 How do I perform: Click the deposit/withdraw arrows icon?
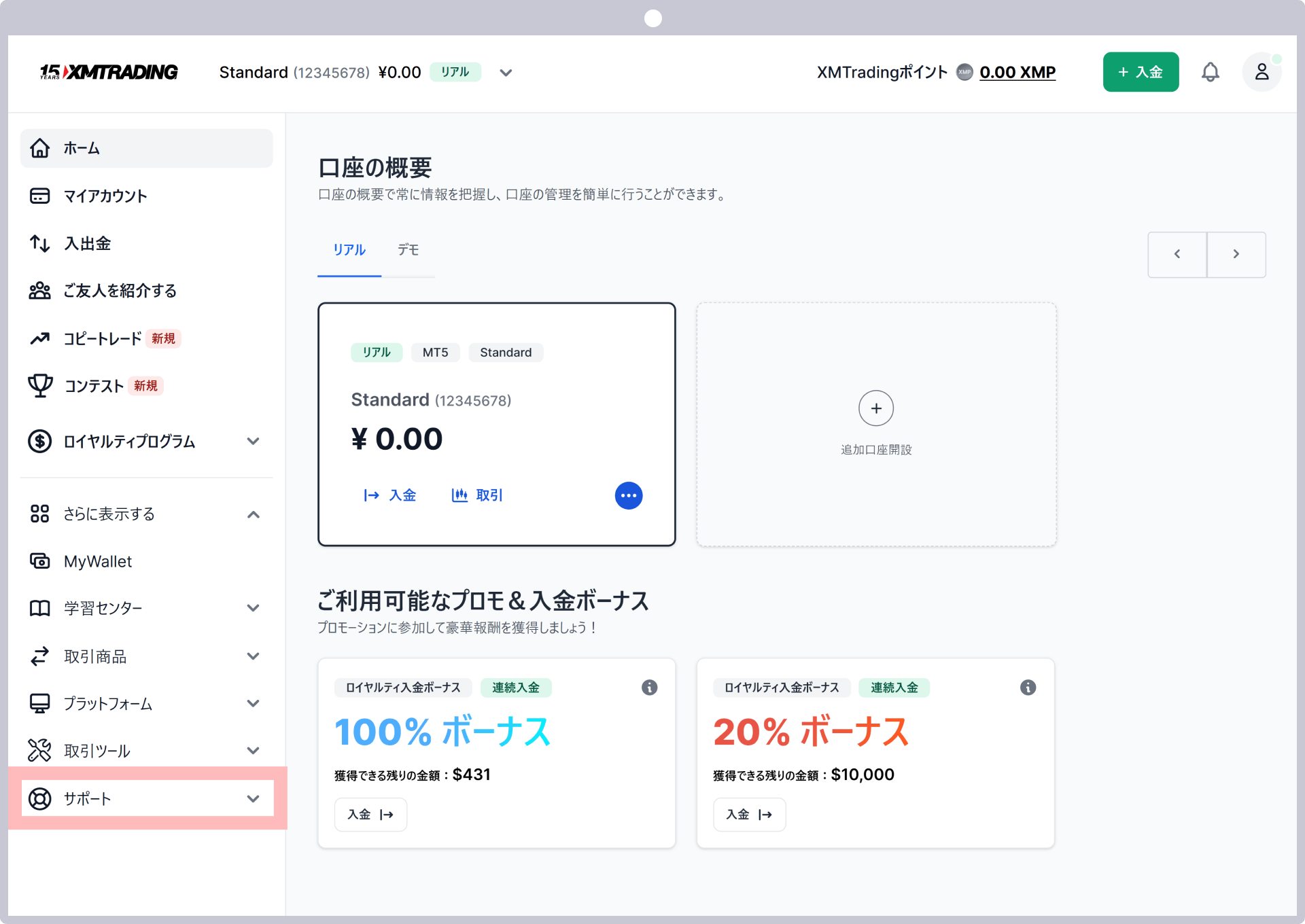click(x=40, y=243)
